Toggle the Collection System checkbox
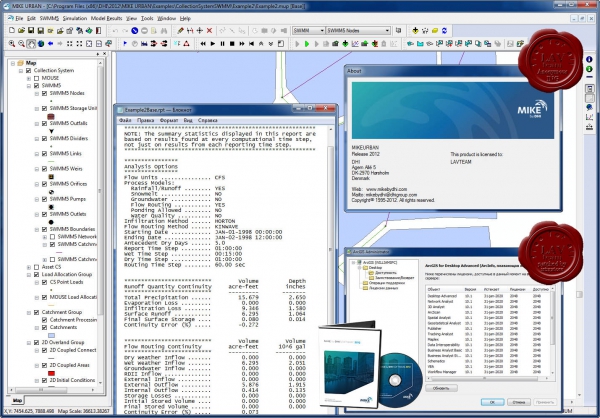Screen dimensions: 600x418 pos(29,70)
